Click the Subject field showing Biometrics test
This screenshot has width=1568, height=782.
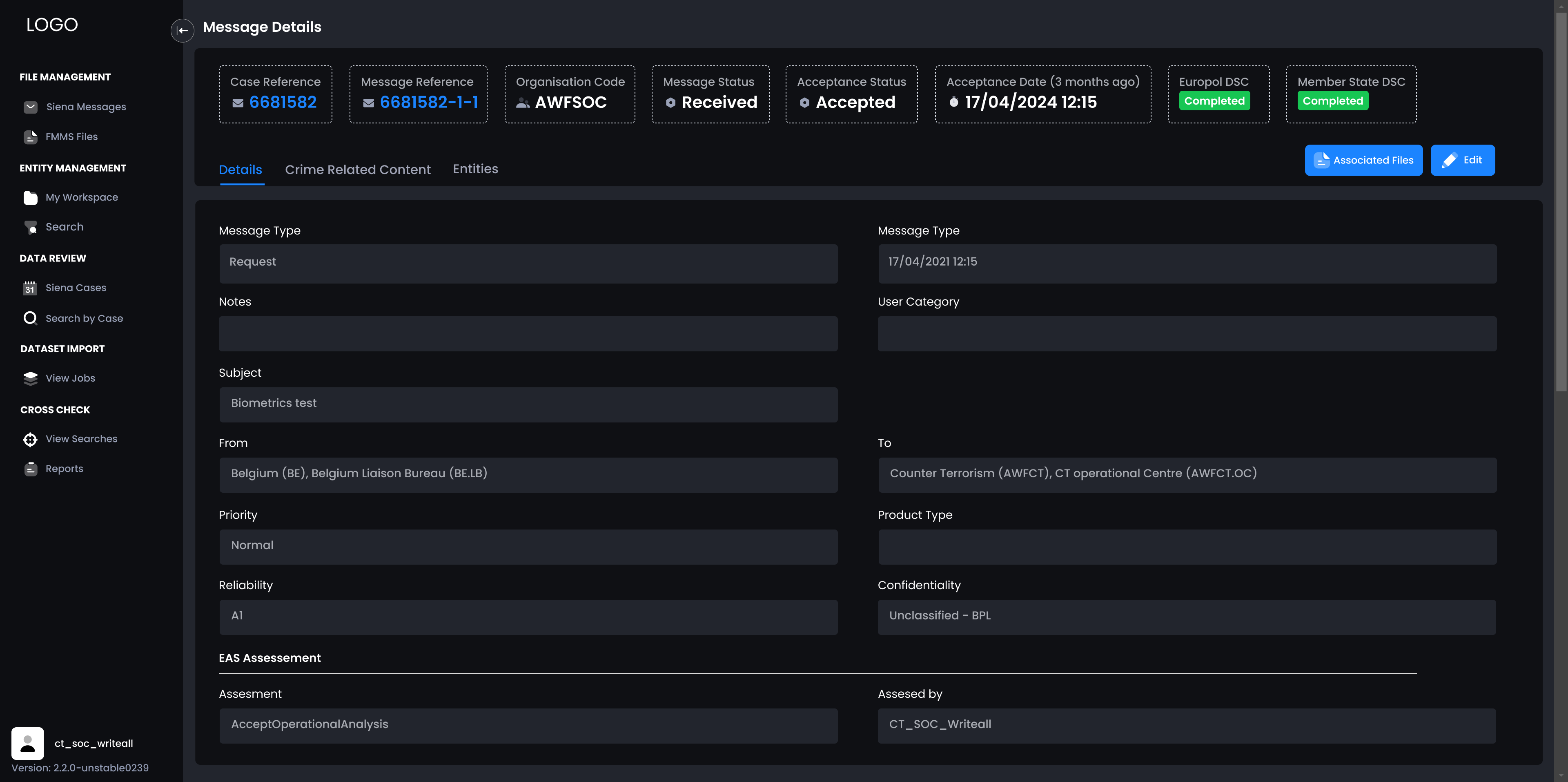[x=528, y=404]
